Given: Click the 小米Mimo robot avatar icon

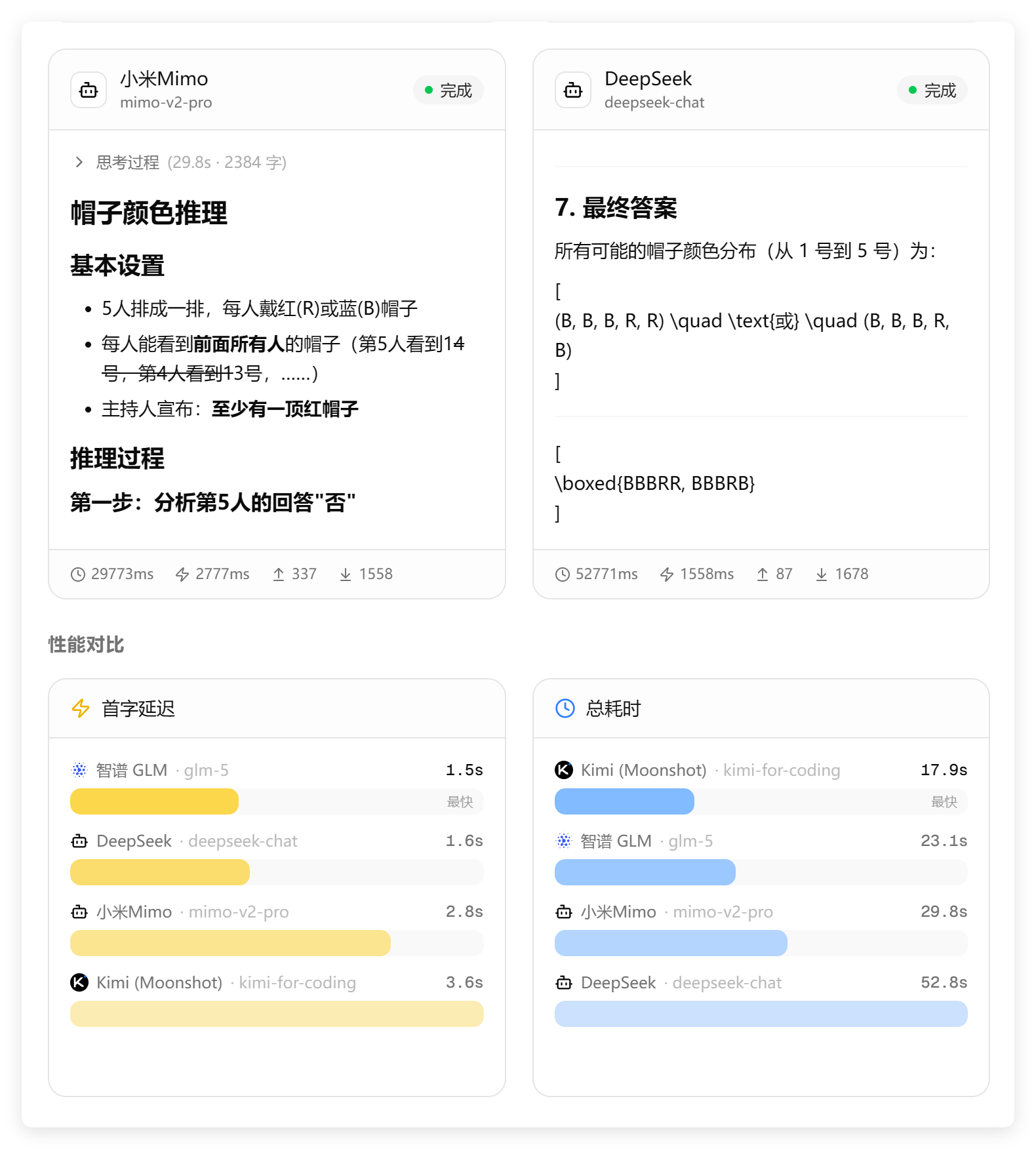Looking at the screenshot, I should (89, 91).
